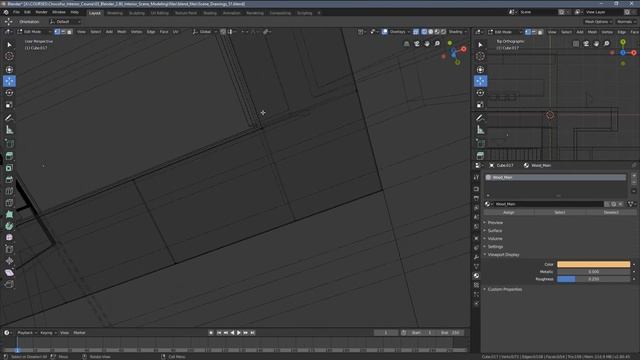
Task: Switch to the Sculpting workspace tab
Action: [137, 13]
